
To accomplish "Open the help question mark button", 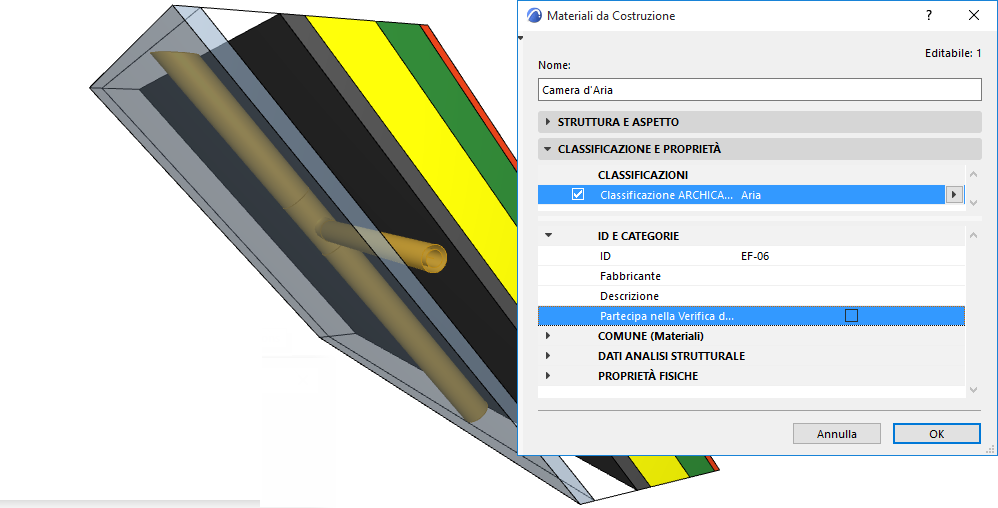I will (x=929, y=15).
